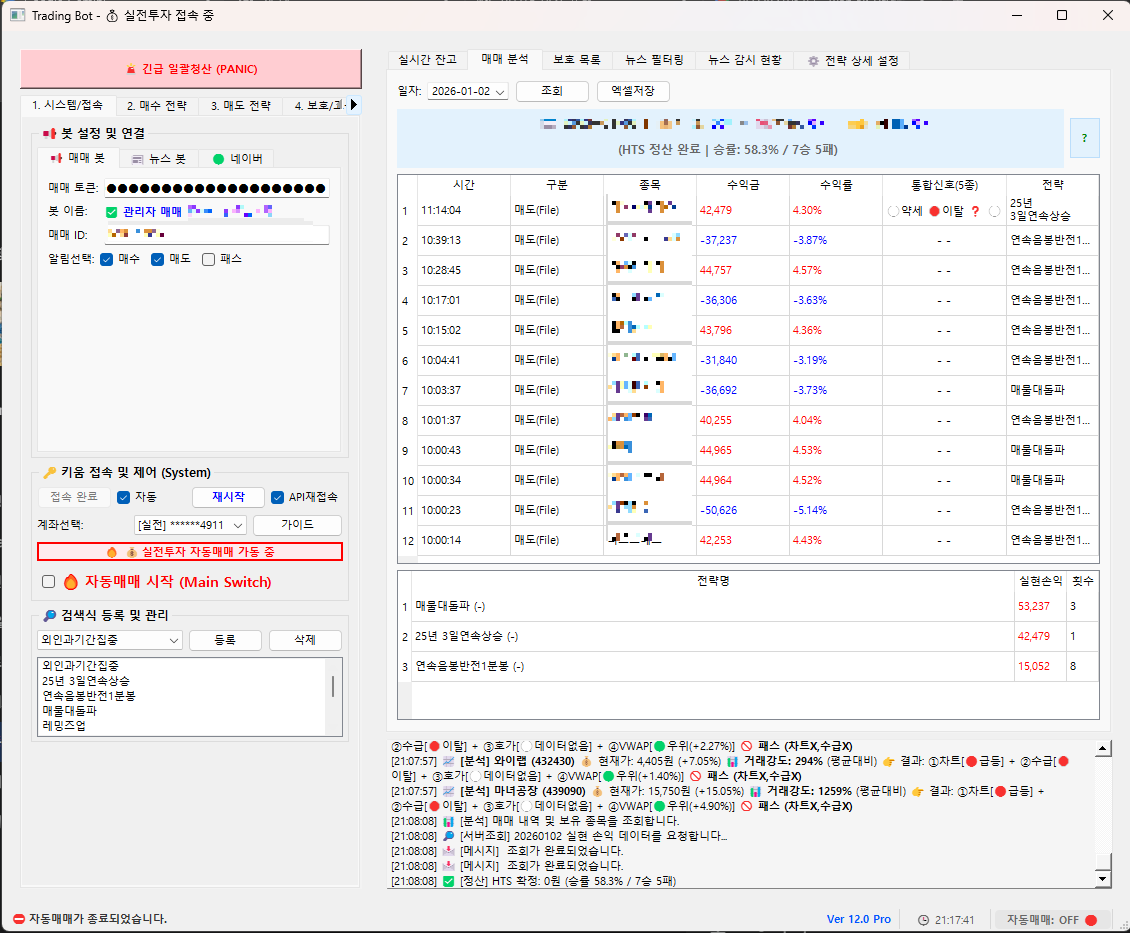
Task: Click the 실현손익 column header
Action: (x=1041, y=581)
